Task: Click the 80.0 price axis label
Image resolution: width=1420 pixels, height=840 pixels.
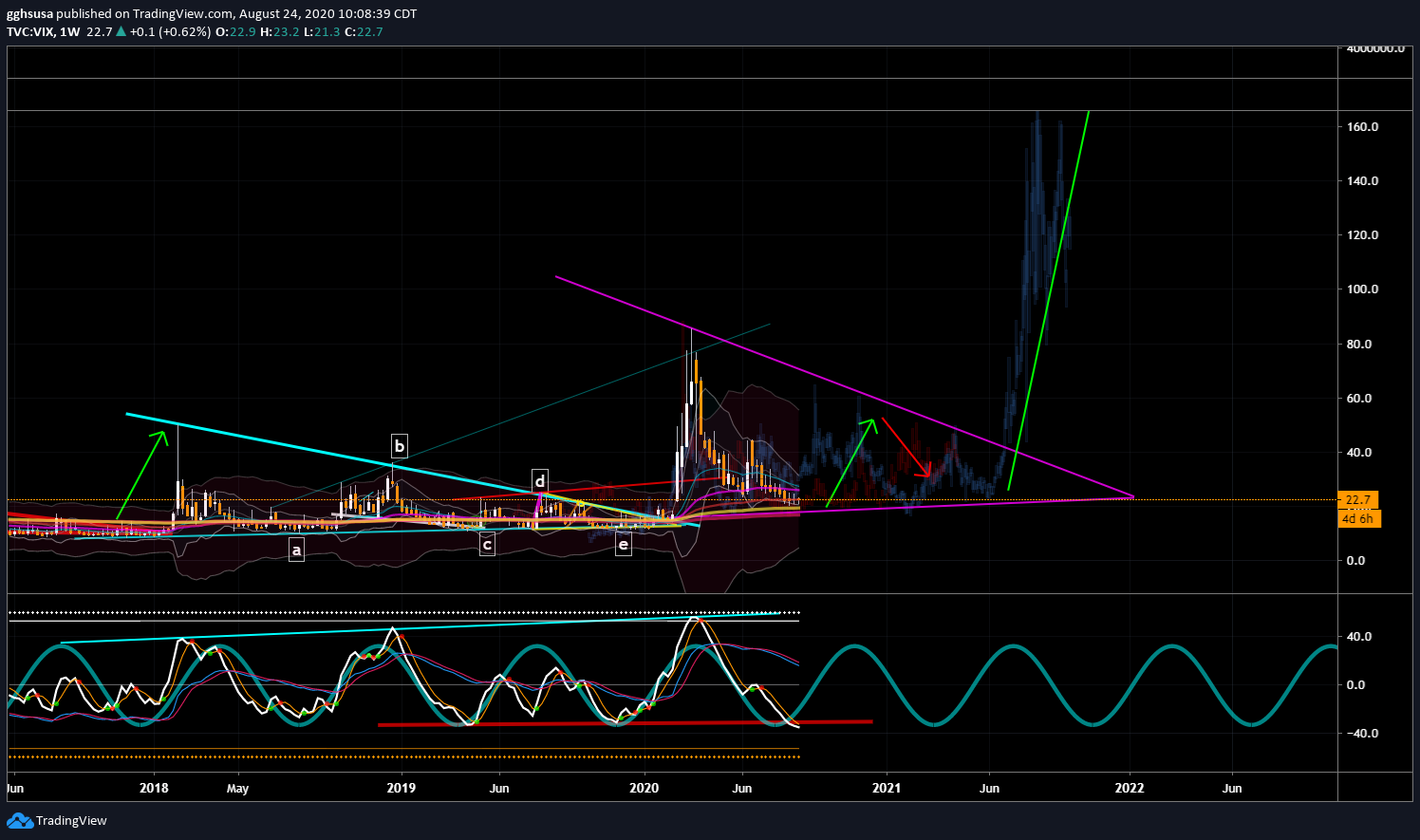Action: pos(1359,344)
